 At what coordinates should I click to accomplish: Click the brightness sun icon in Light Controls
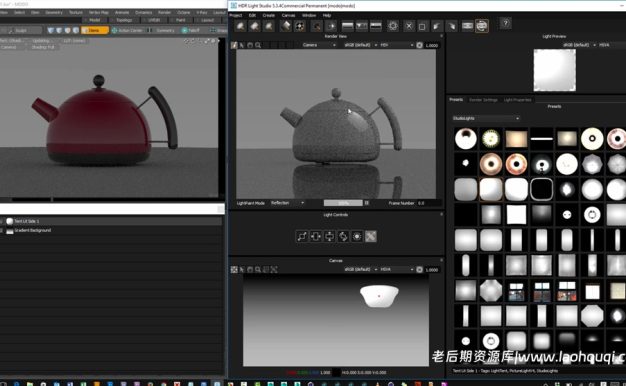click(x=357, y=236)
